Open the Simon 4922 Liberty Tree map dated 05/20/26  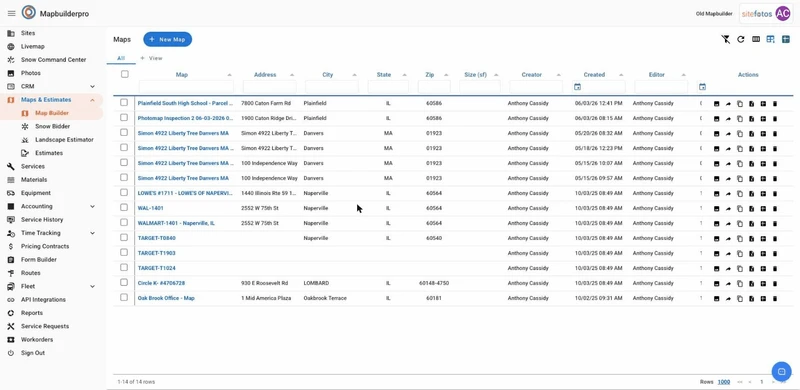pyautogui.click(x=183, y=133)
